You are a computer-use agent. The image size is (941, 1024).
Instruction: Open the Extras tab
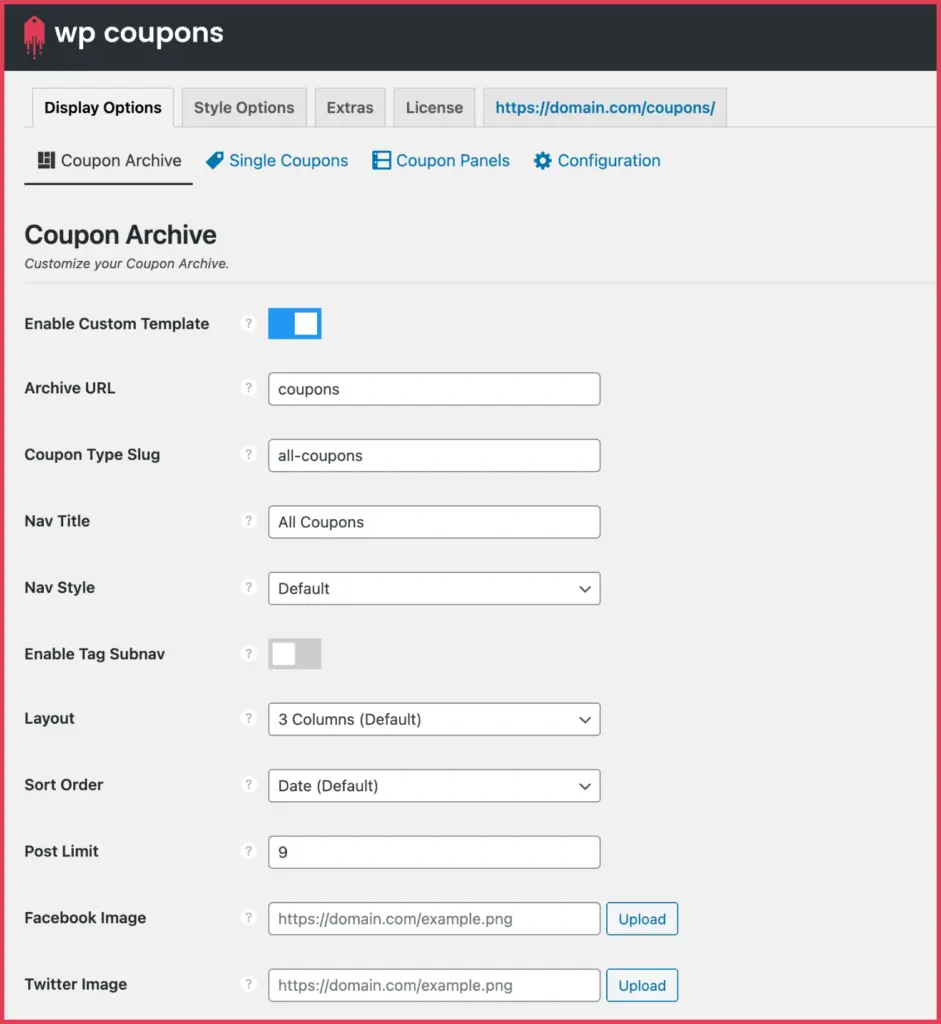click(349, 107)
